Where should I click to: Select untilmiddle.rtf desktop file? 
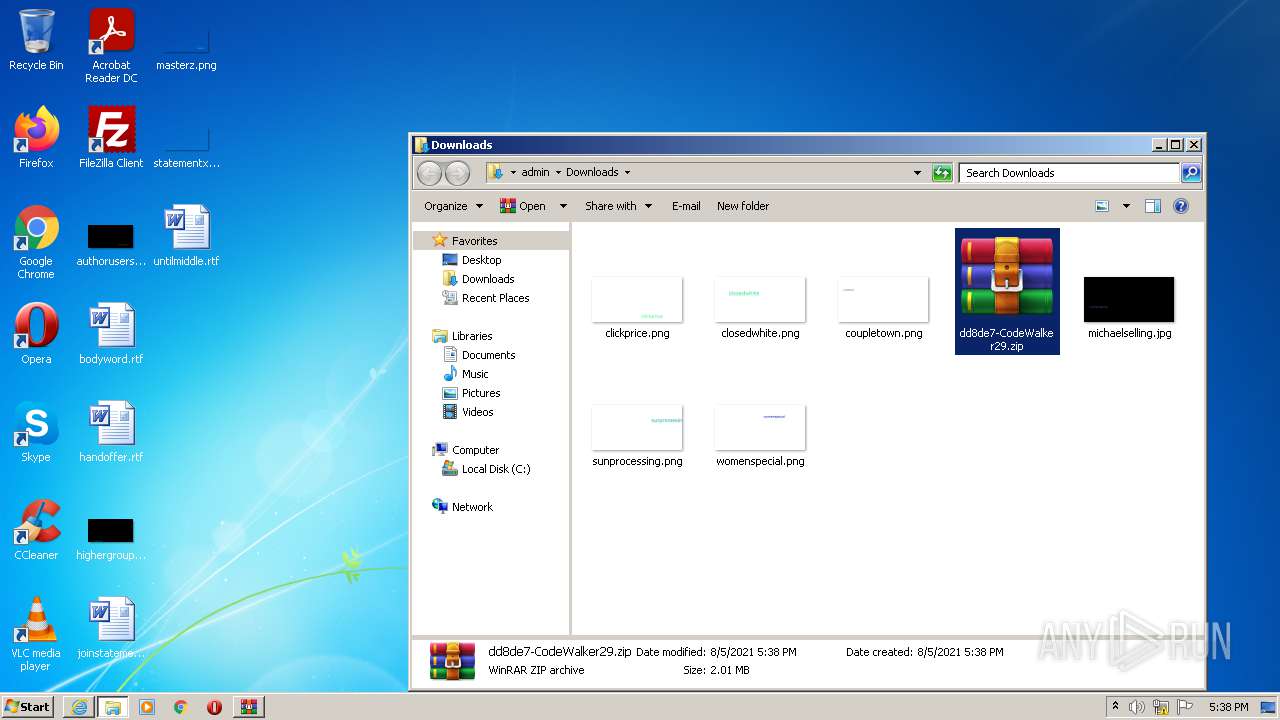click(x=186, y=235)
